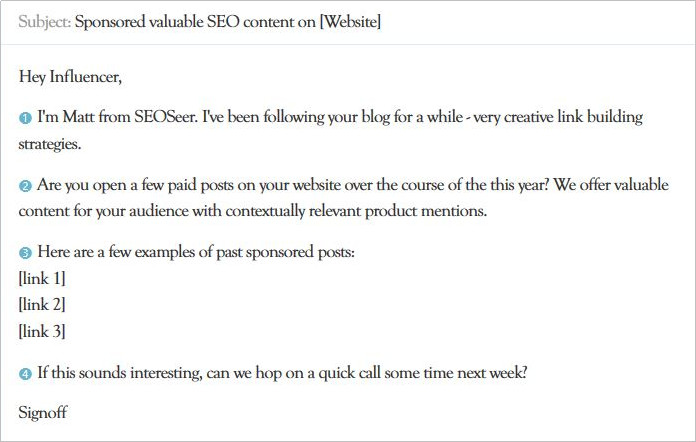Click the 'quick call' sentence
696x442 pixels.
click(282, 373)
